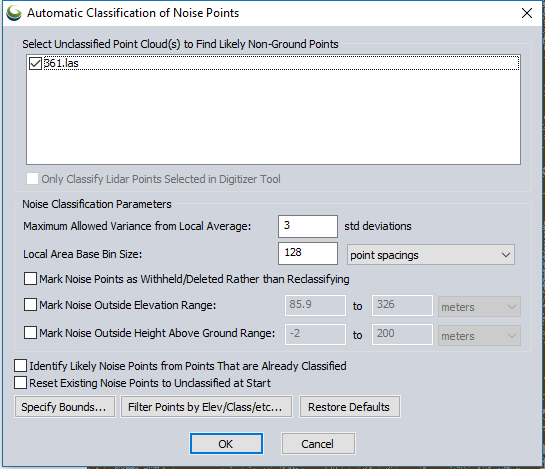Click the Global Mapper app icon in title bar
Screen dimensions: 545x469
point(14,13)
